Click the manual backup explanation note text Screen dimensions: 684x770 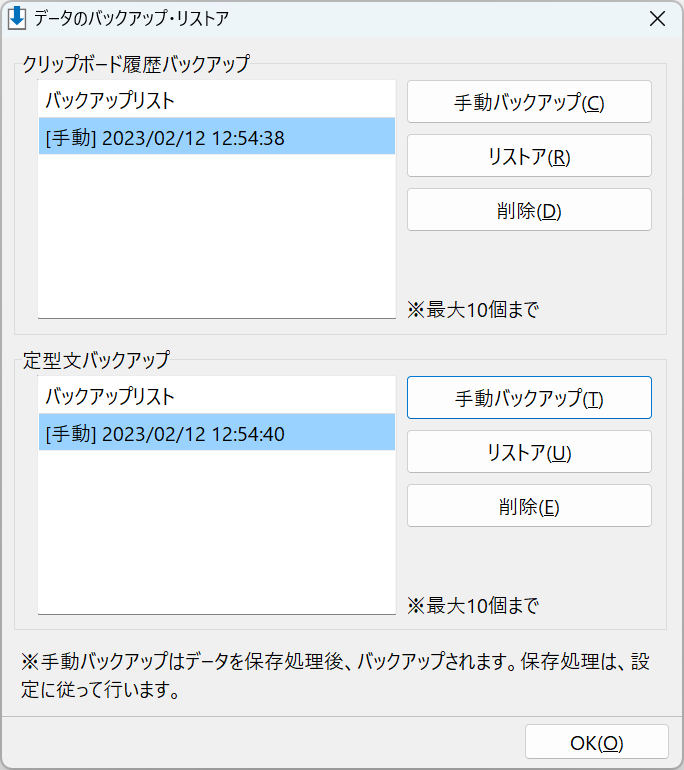335,675
